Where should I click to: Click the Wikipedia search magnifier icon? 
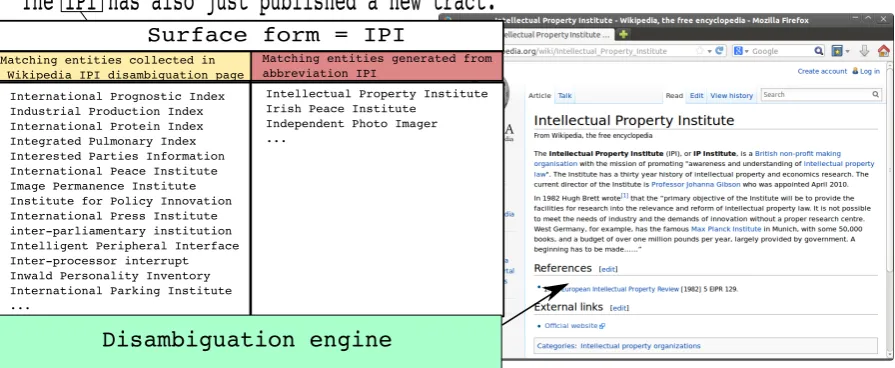[x=875, y=95]
